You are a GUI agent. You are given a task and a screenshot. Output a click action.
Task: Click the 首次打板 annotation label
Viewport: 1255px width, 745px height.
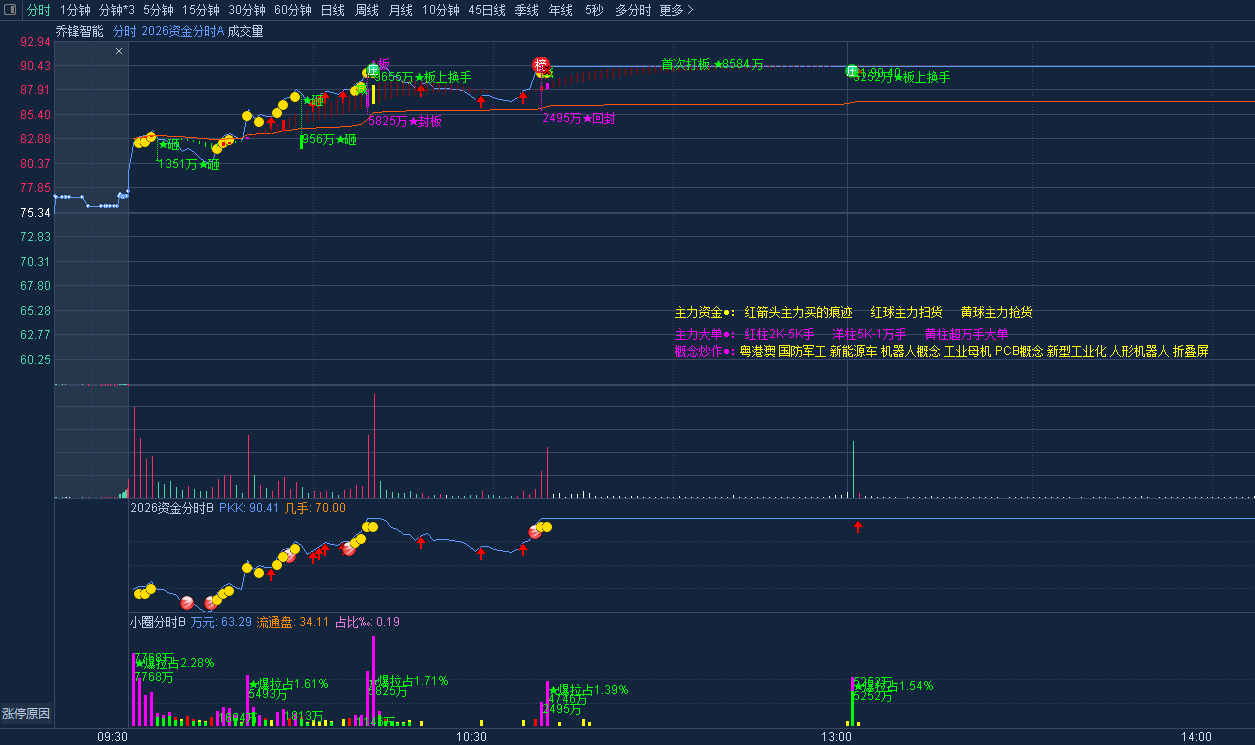[x=686, y=64]
